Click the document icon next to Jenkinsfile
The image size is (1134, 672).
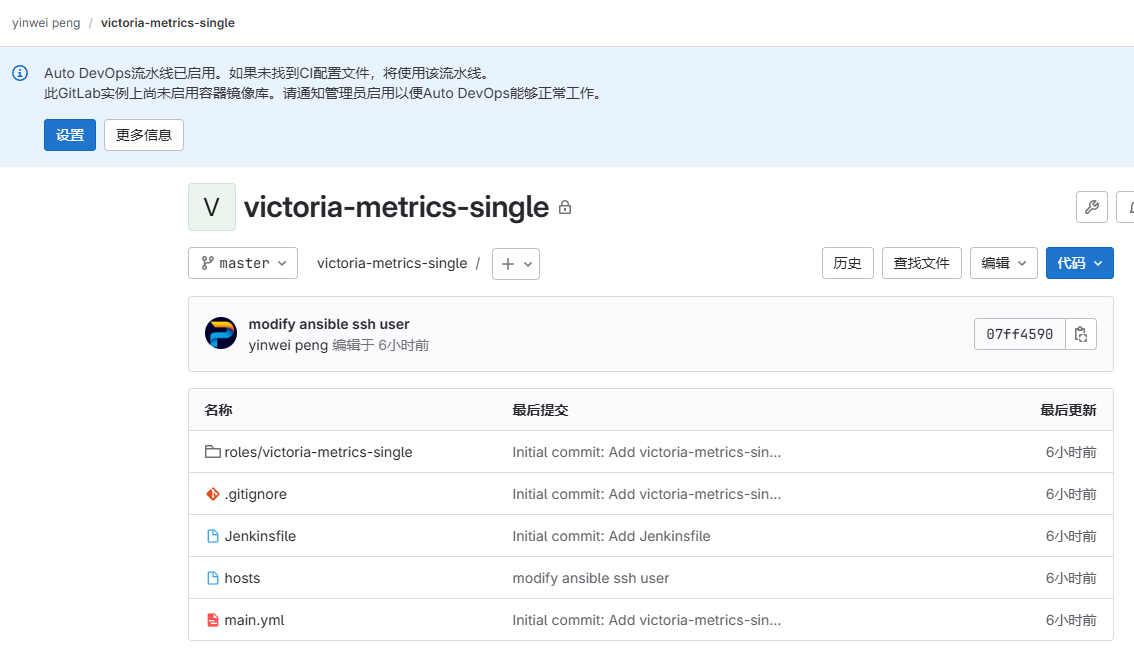click(213, 535)
